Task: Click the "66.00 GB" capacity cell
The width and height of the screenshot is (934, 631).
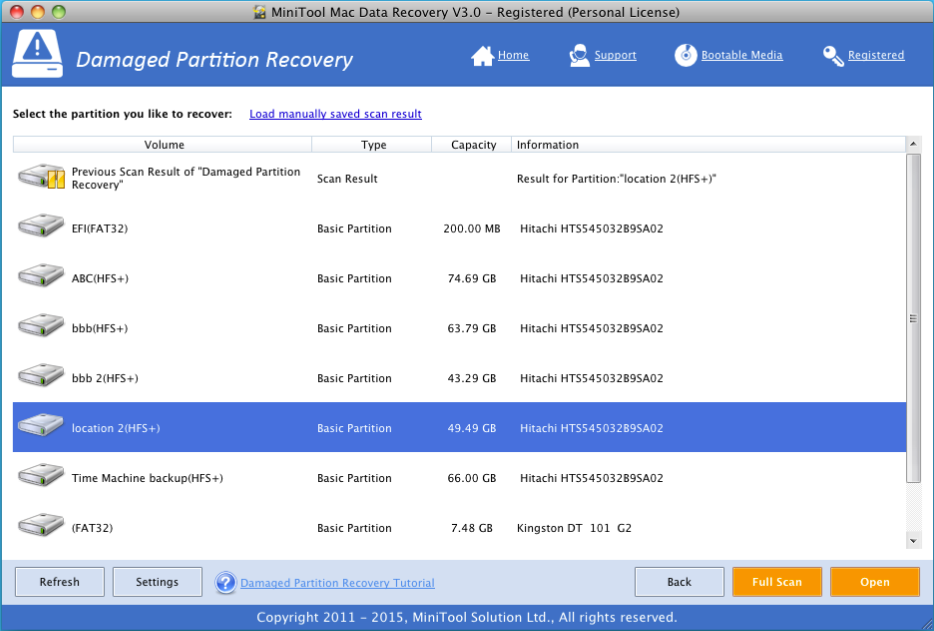Action: click(472, 478)
